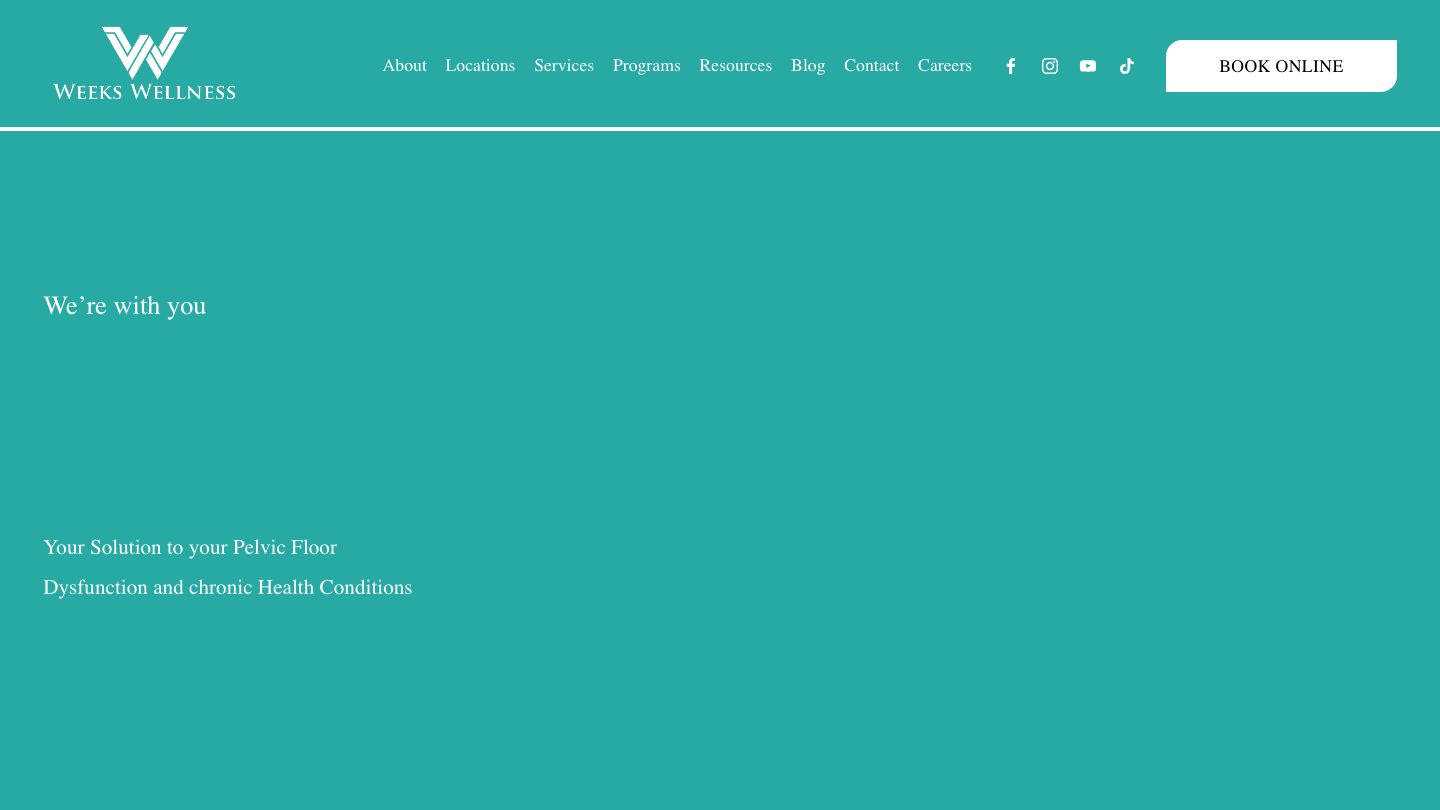Click the white divider line below header
Viewport: 1440px width, 810px height.
pyautogui.click(x=720, y=129)
